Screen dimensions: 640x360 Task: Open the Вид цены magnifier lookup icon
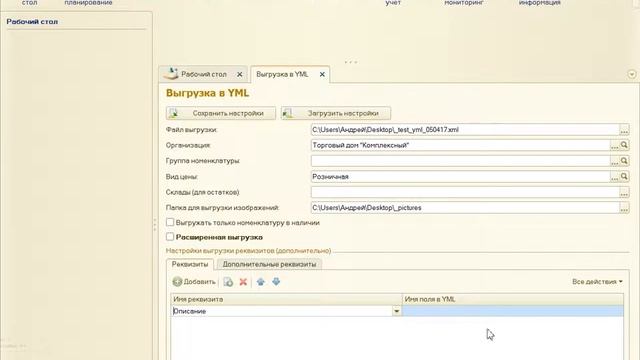tap(624, 177)
